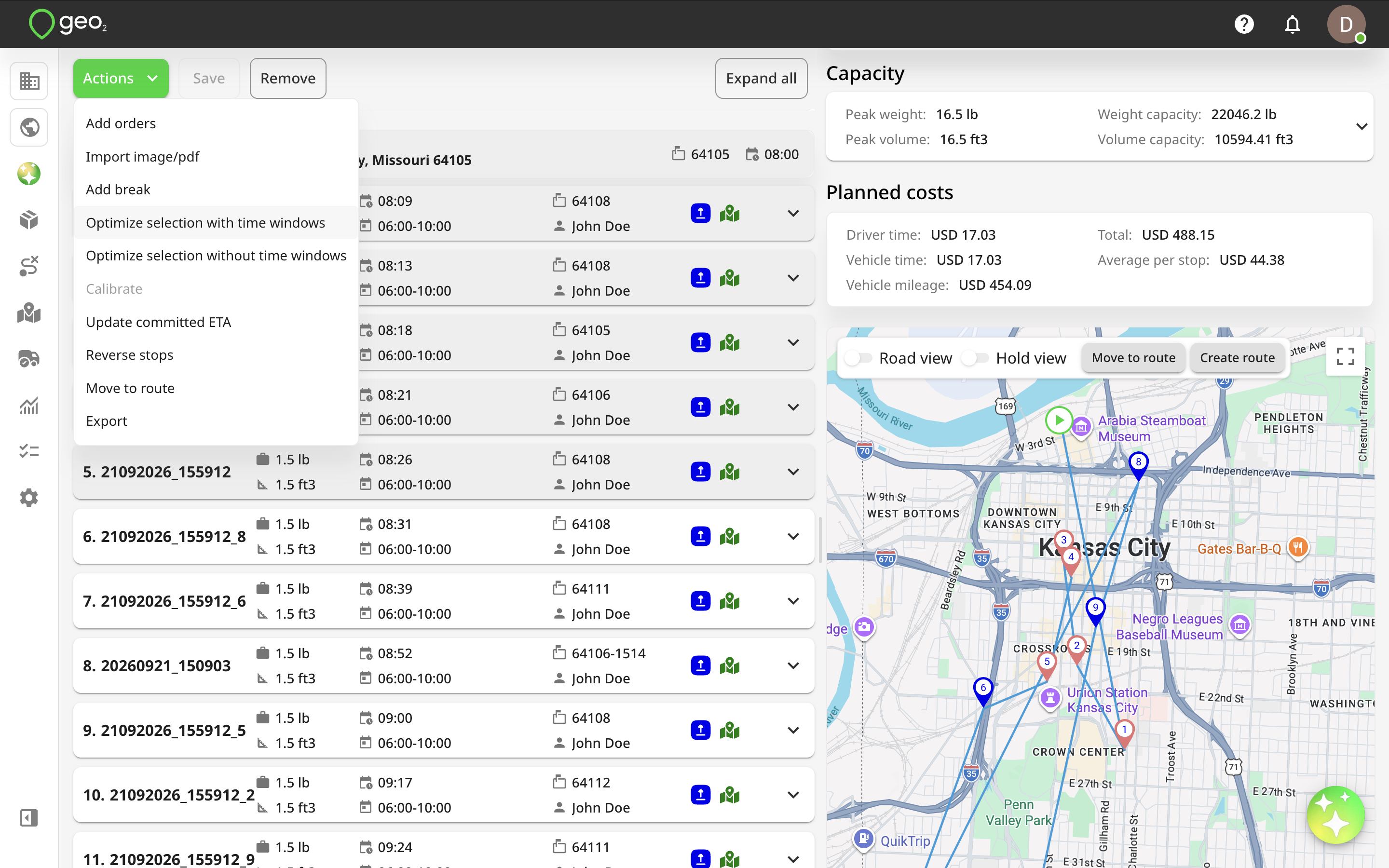The width and height of the screenshot is (1389, 868).
Task: Open the package box sidebar icon
Action: click(x=29, y=220)
